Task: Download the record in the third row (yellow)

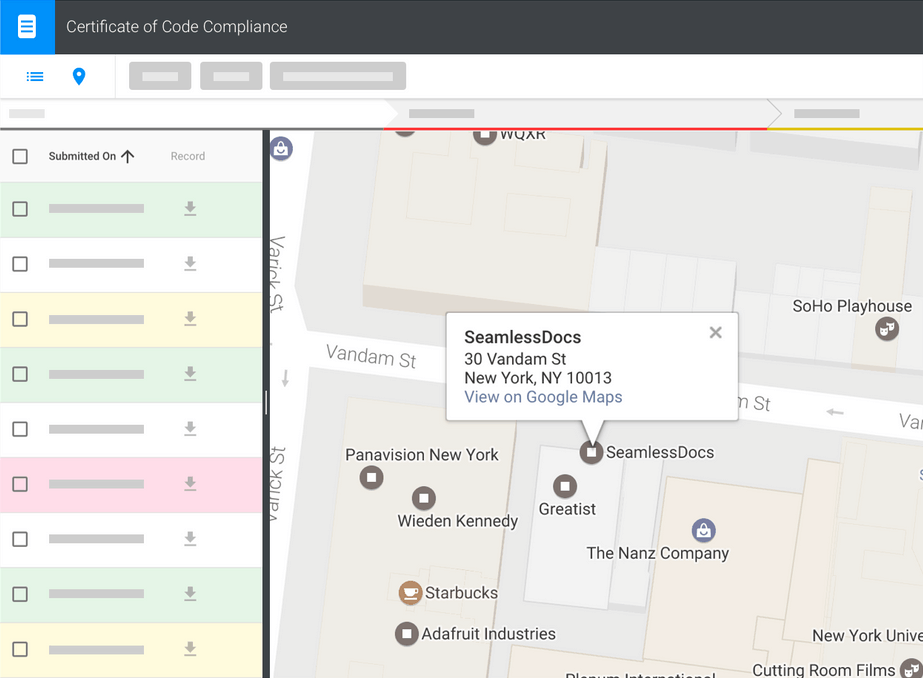Action: tap(190, 319)
